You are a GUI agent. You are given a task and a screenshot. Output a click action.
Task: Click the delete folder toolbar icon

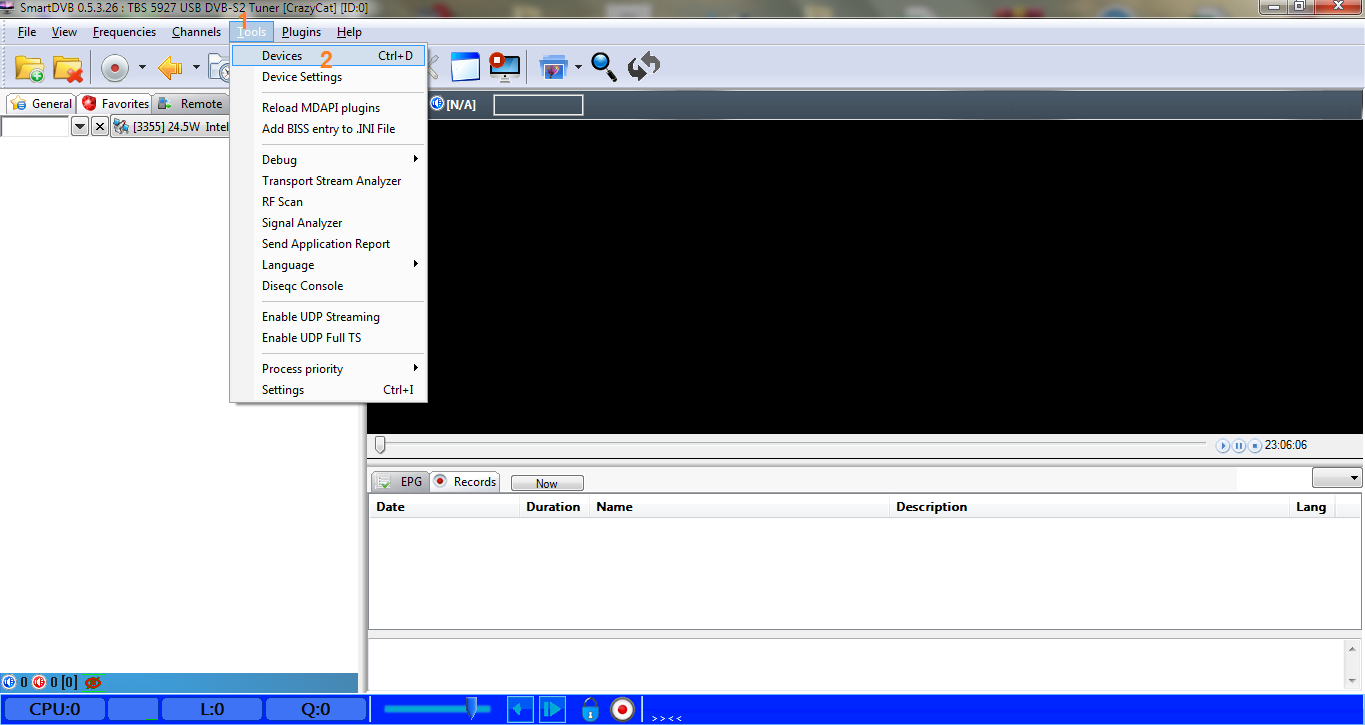point(68,68)
